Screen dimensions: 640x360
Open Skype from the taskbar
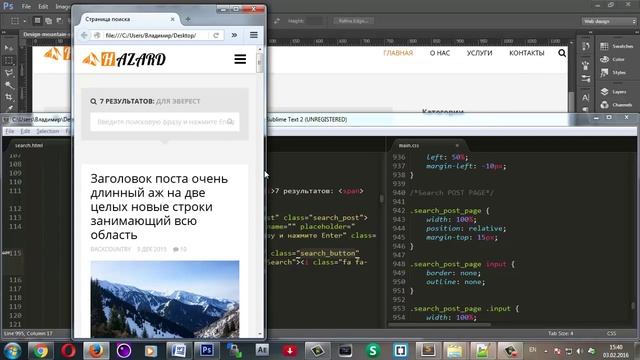tap(373, 351)
